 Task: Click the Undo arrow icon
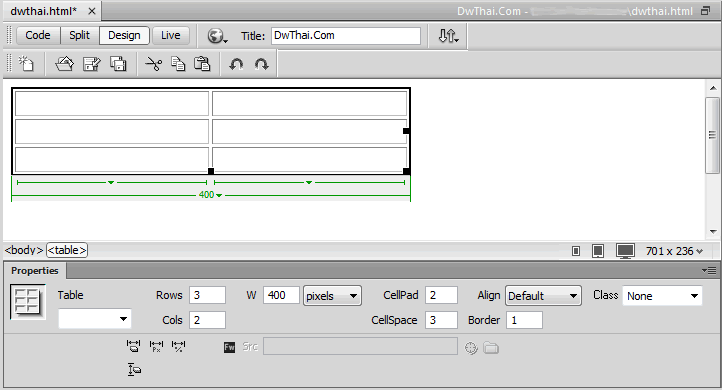point(236,64)
